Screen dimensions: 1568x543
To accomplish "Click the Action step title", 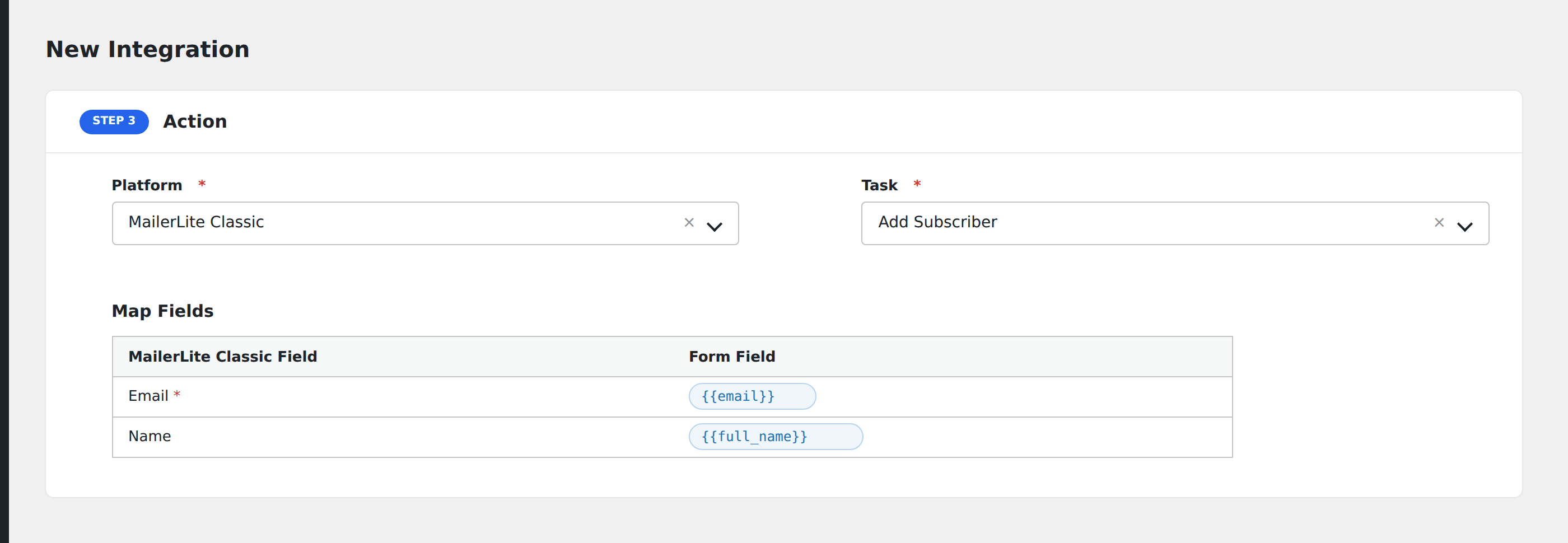I will (195, 121).
